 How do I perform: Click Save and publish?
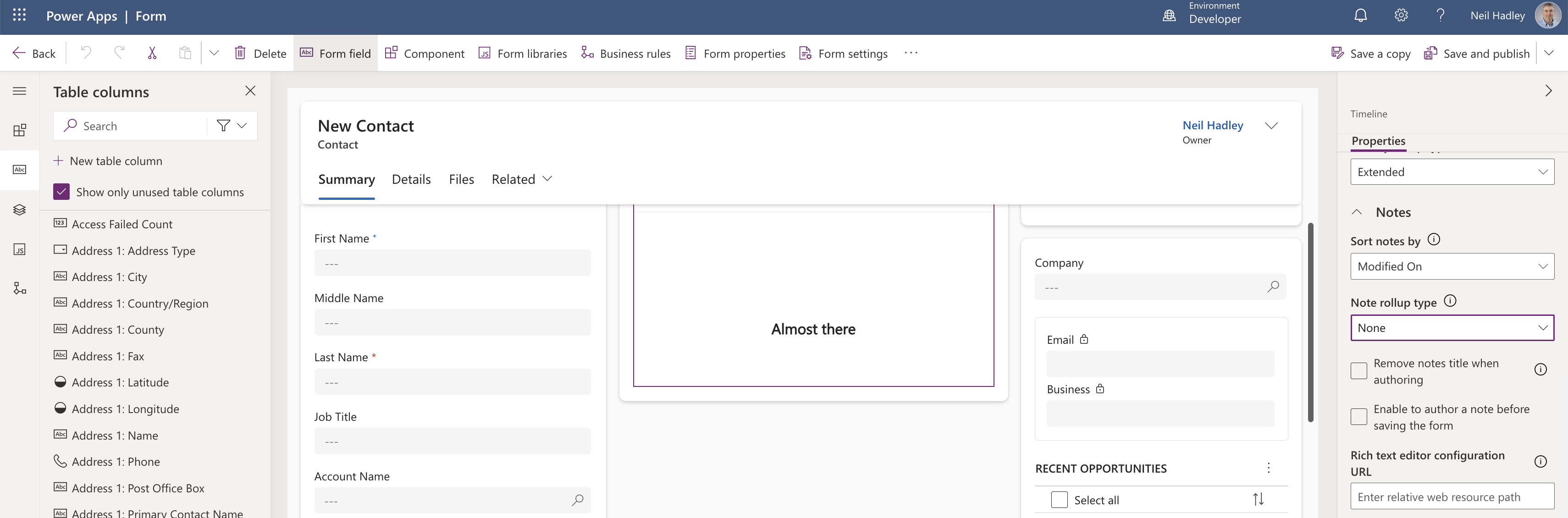1477,54
